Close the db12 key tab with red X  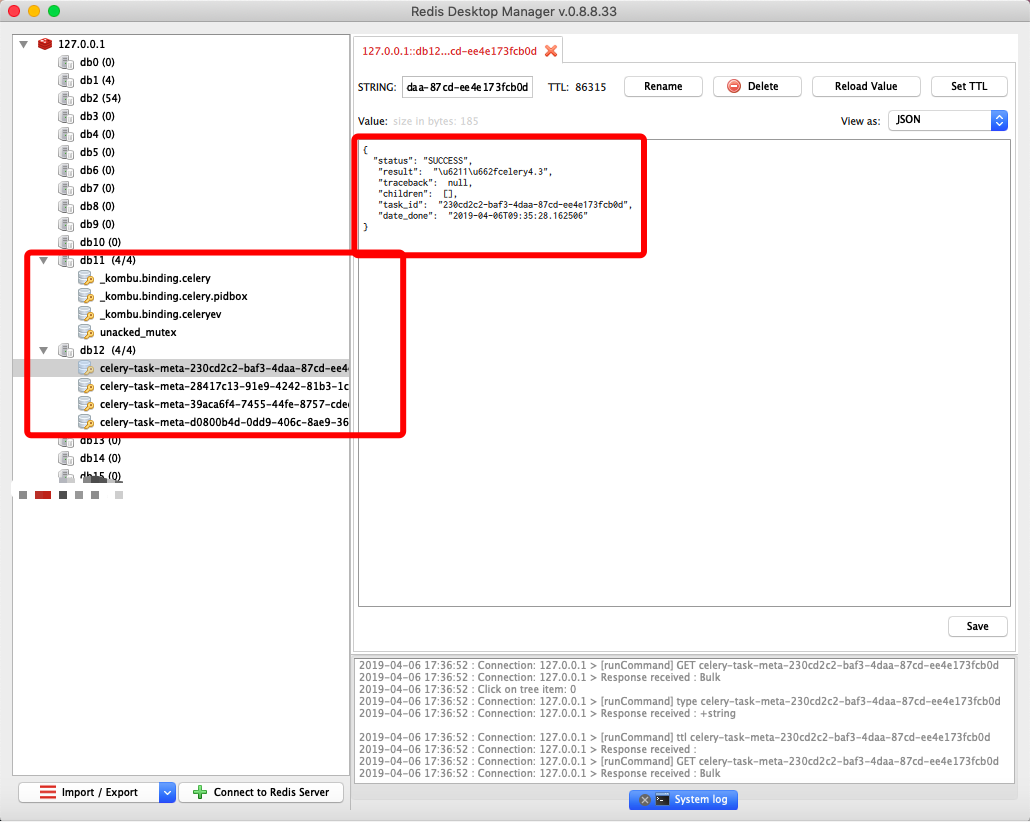[551, 51]
